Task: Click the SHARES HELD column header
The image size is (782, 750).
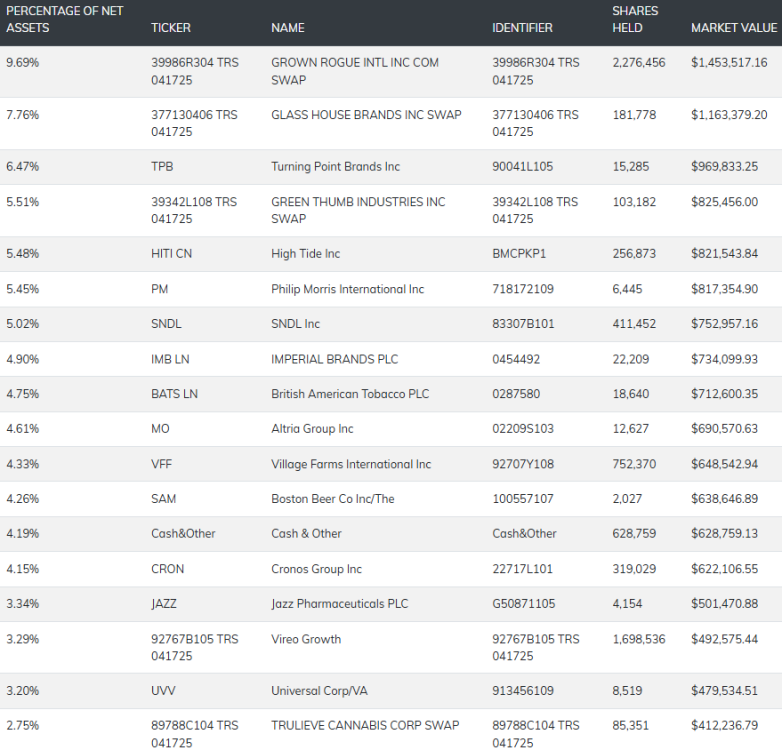Action: (635, 19)
